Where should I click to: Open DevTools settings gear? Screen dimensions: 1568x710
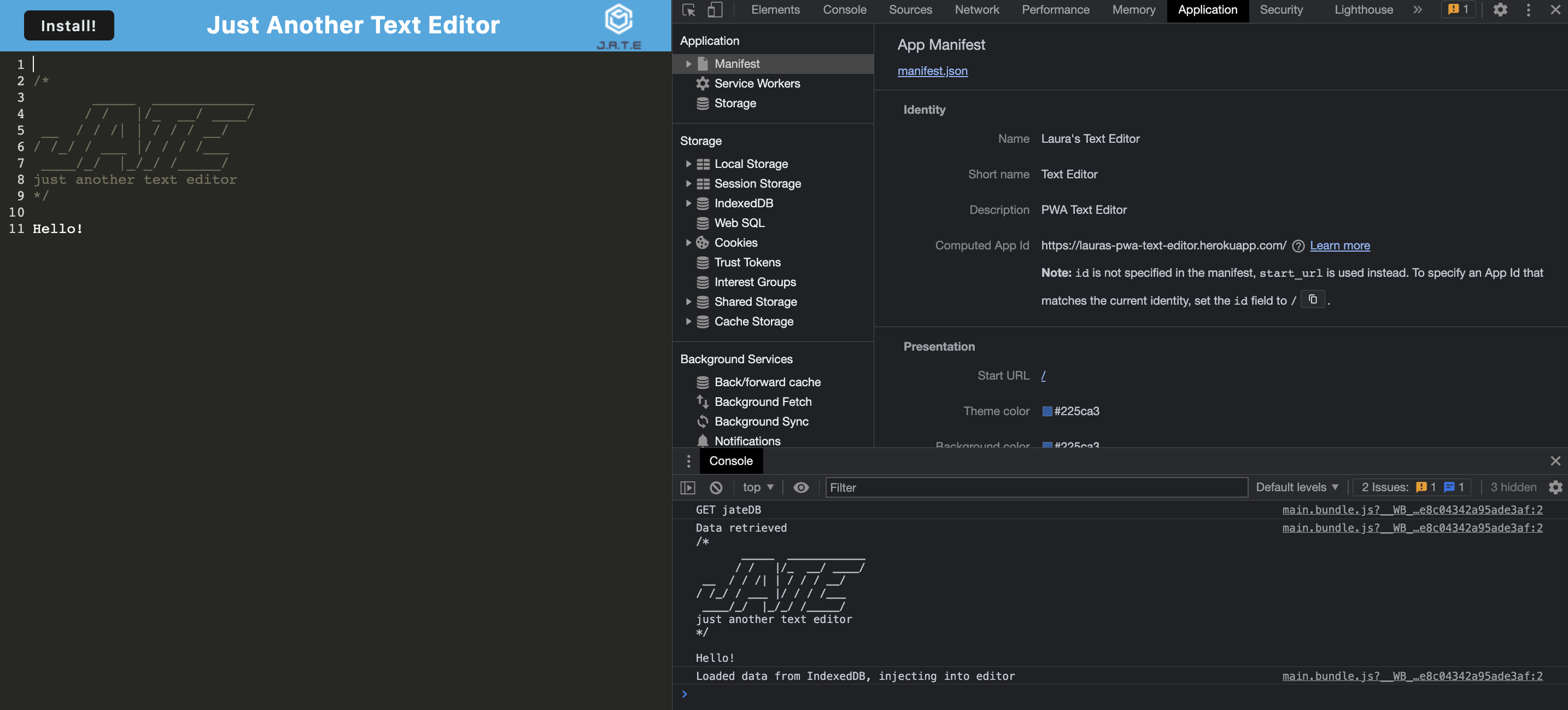[x=1500, y=10]
